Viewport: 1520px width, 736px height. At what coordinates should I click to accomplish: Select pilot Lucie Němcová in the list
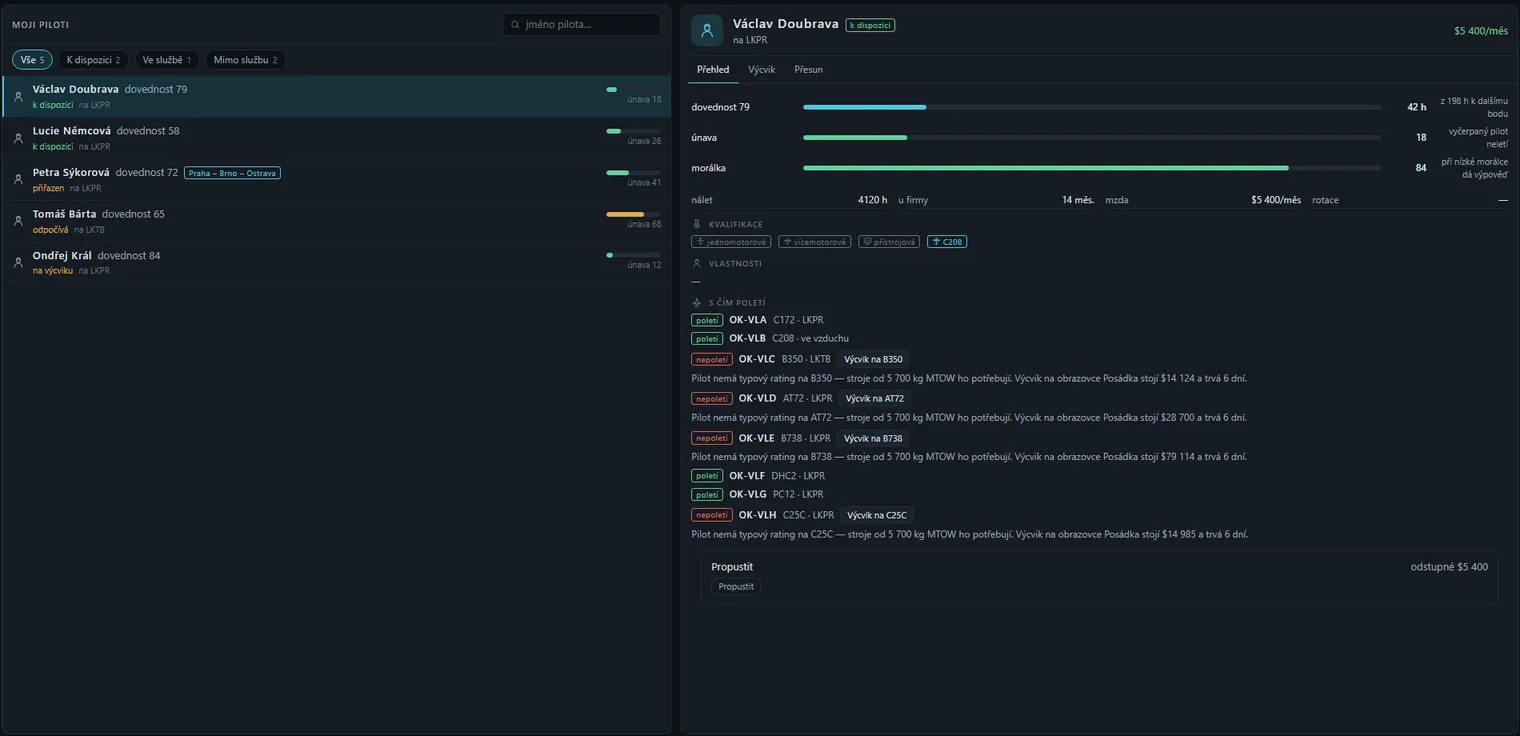point(336,138)
